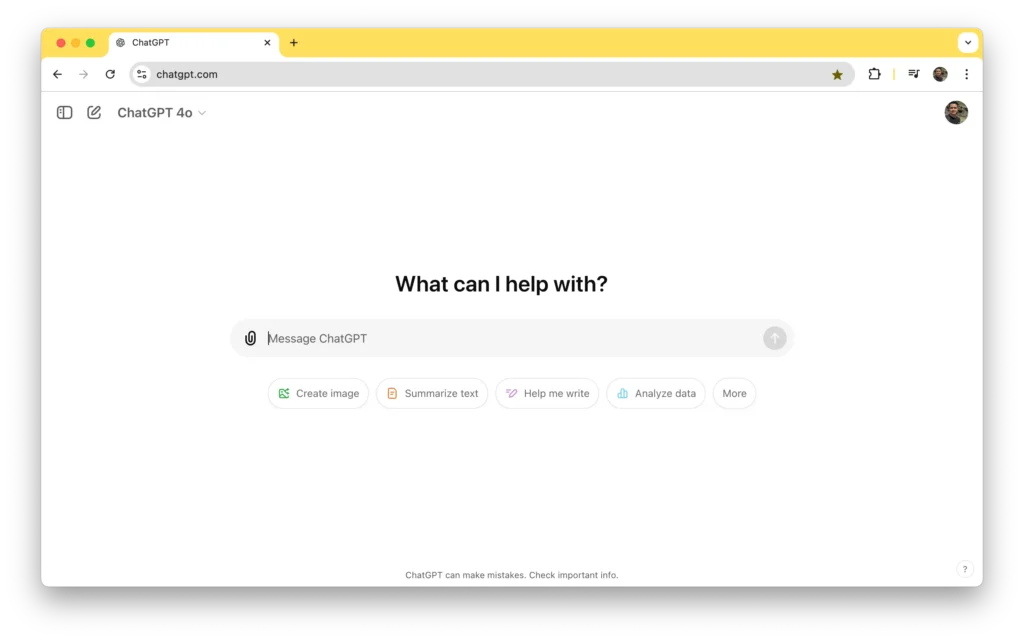Reload the chatgpt.com page
Viewport: 1024px width, 641px height.
pos(110,74)
